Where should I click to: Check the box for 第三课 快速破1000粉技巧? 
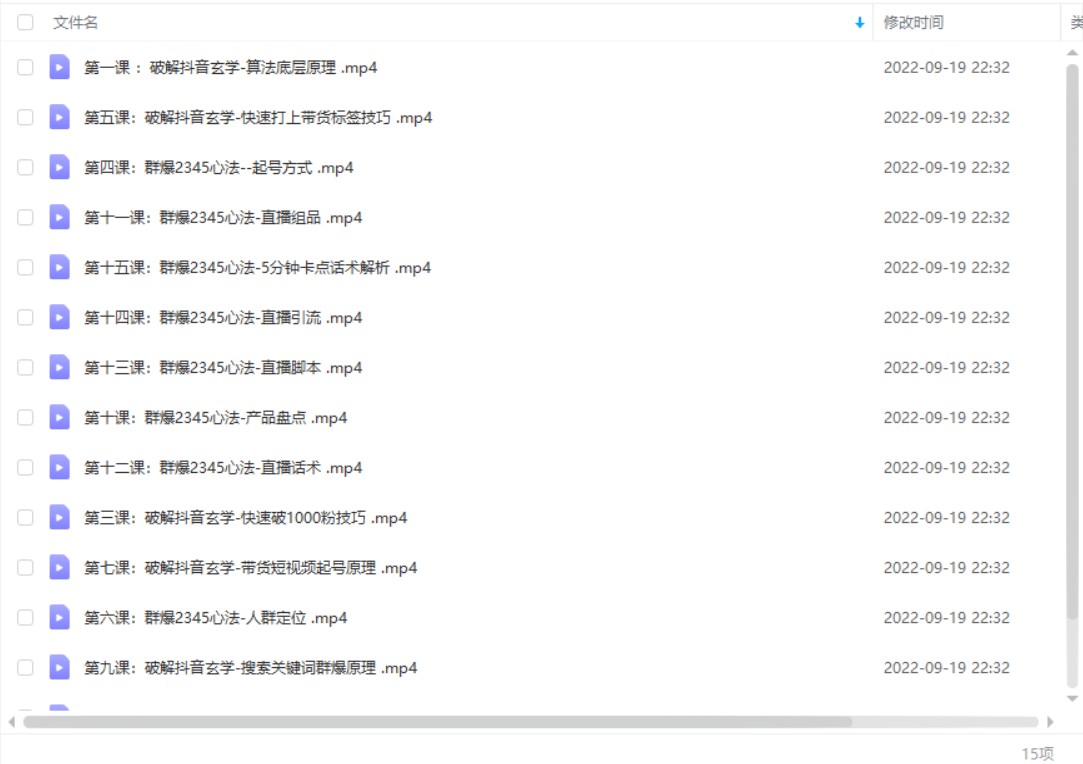[x=26, y=518]
